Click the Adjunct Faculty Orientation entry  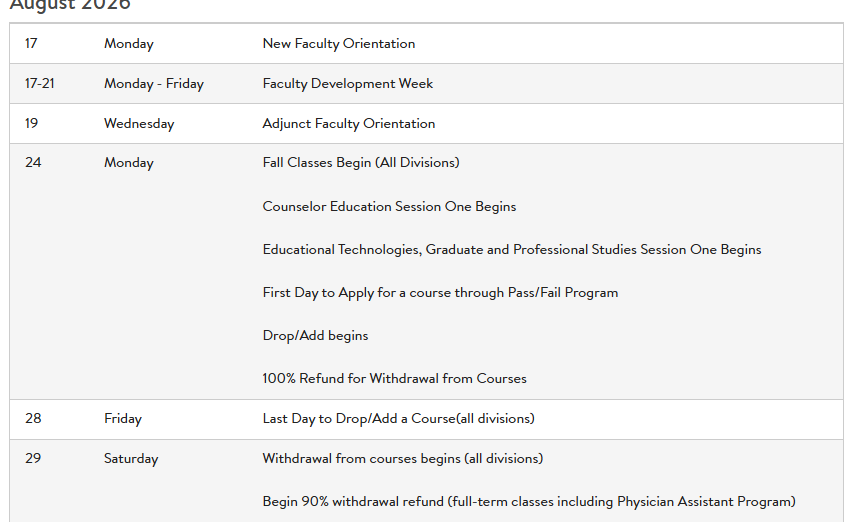349,123
